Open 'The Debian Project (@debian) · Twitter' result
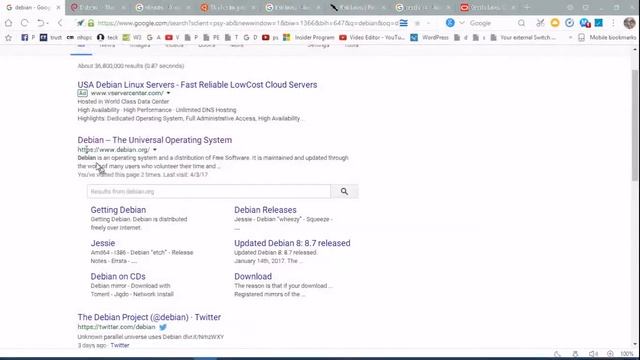 pyautogui.click(x=149, y=317)
